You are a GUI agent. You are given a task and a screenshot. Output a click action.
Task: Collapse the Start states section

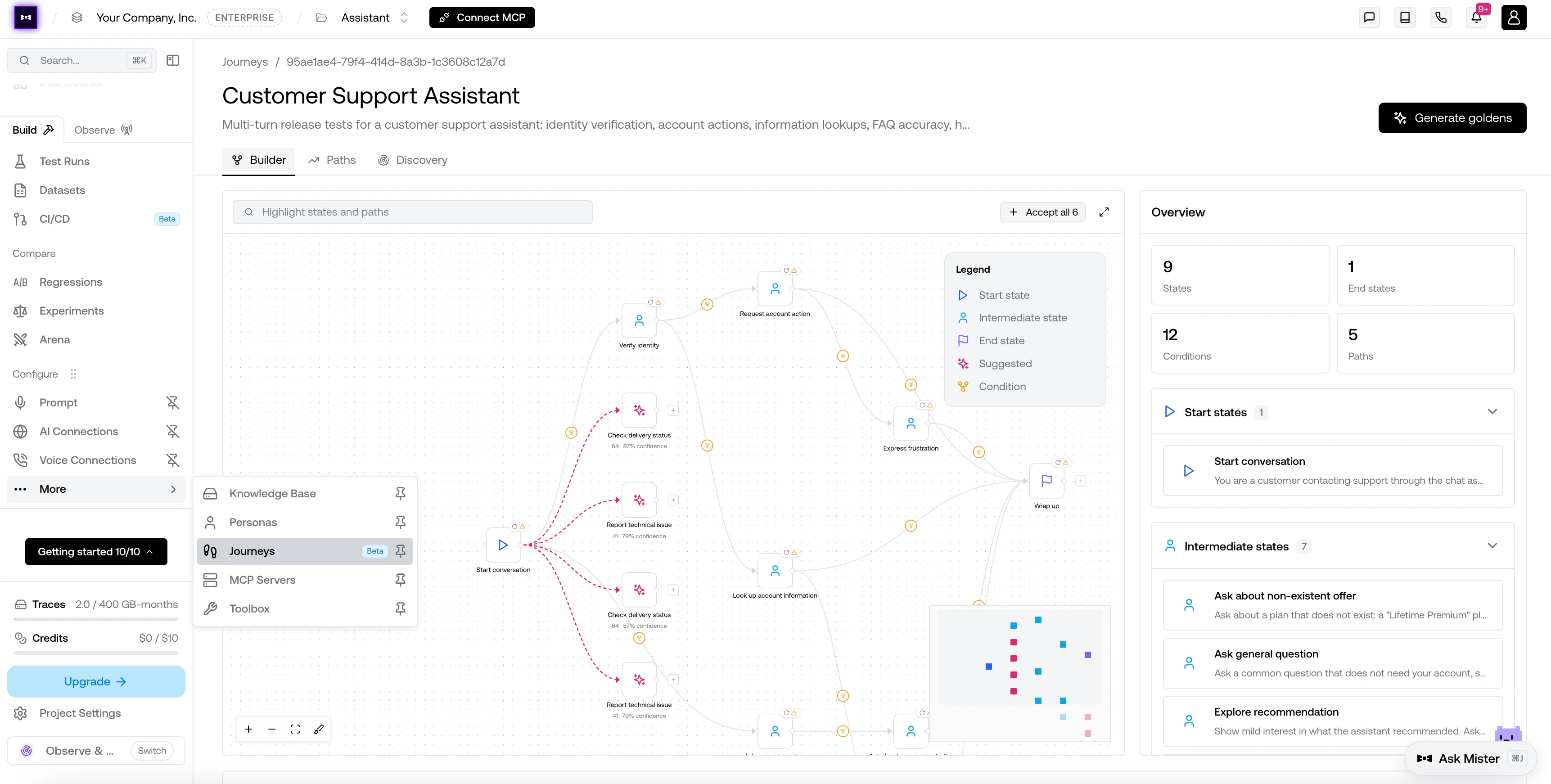pos(1492,412)
